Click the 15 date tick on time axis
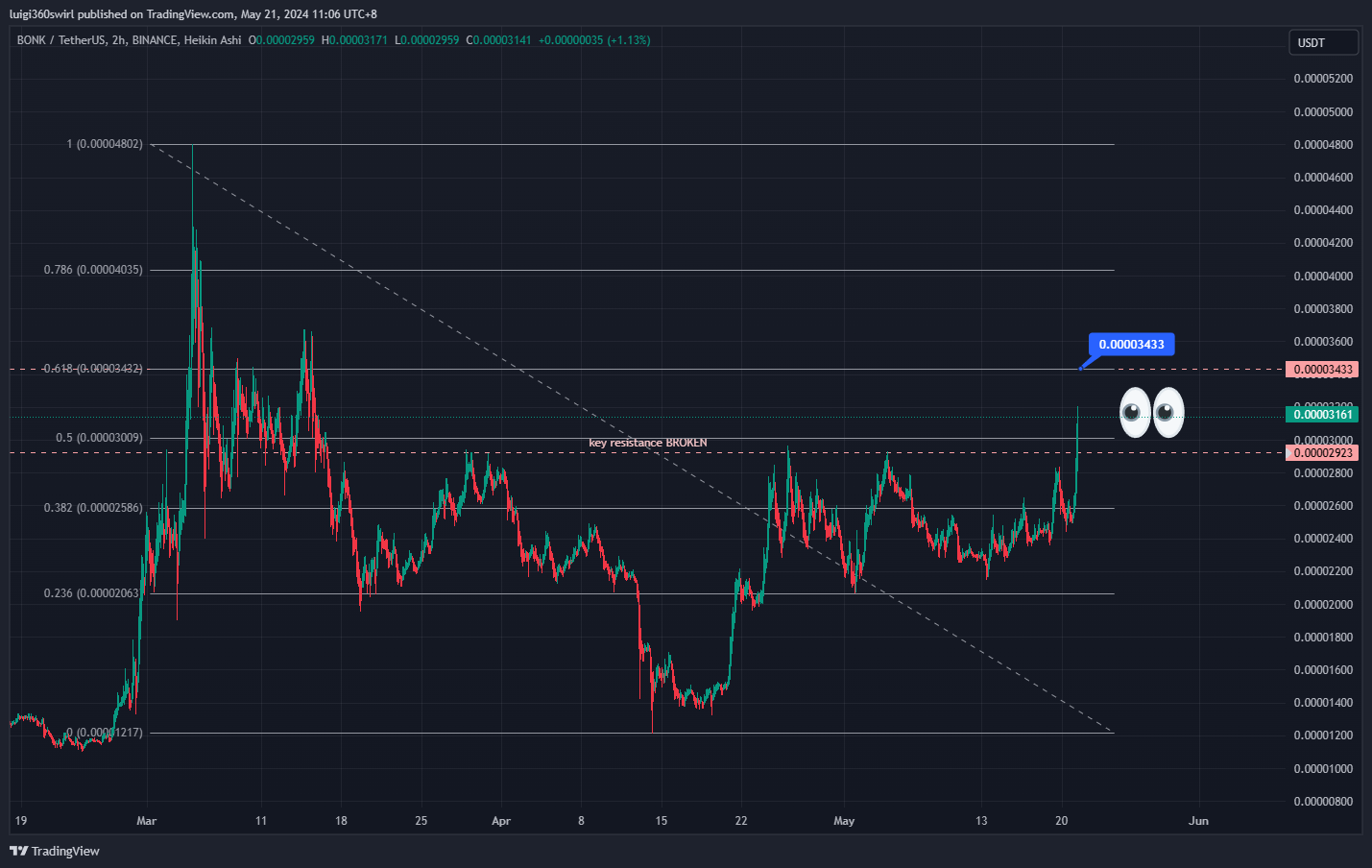 (x=662, y=821)
